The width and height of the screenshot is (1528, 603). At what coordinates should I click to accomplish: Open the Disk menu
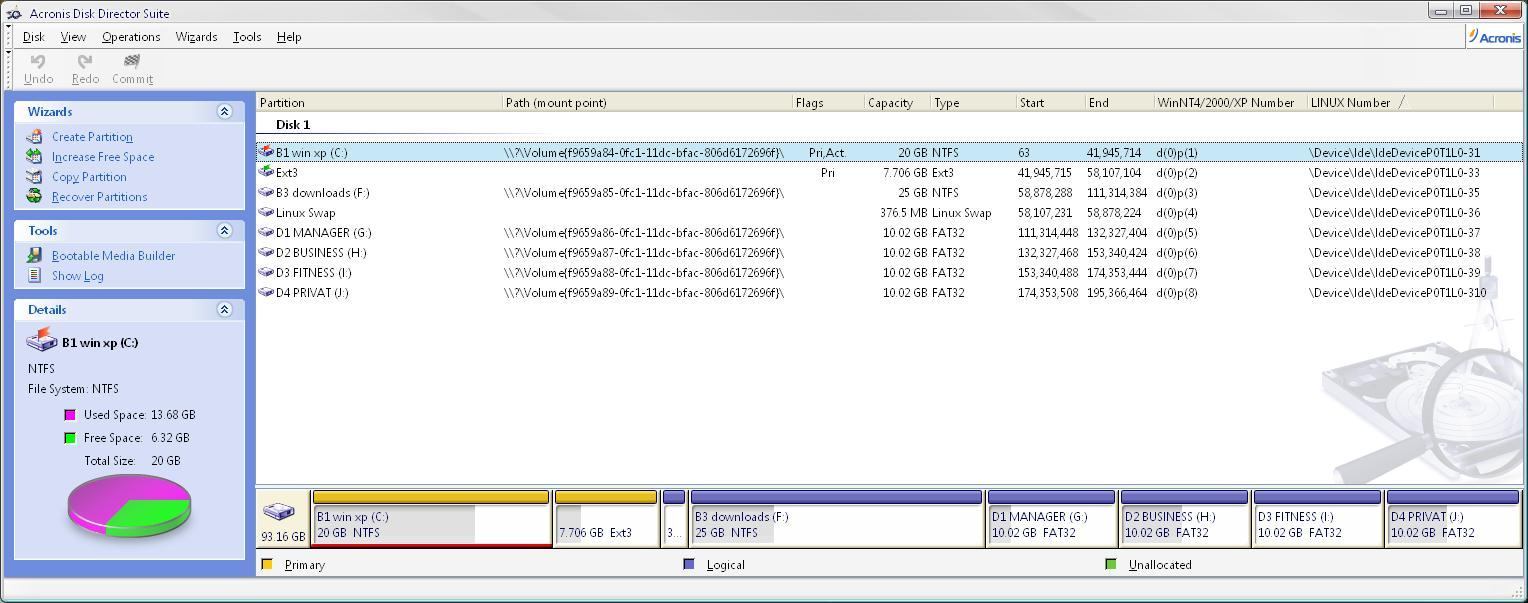pos(34,37)
